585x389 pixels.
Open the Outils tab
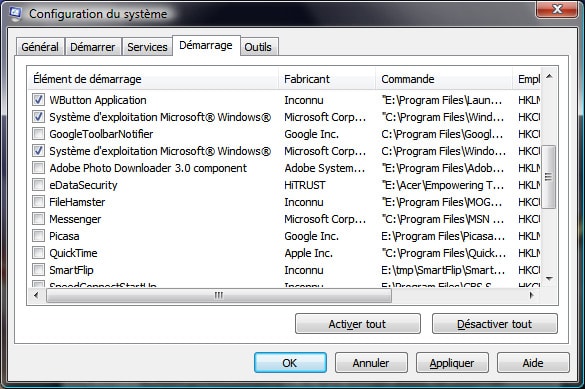258,47
